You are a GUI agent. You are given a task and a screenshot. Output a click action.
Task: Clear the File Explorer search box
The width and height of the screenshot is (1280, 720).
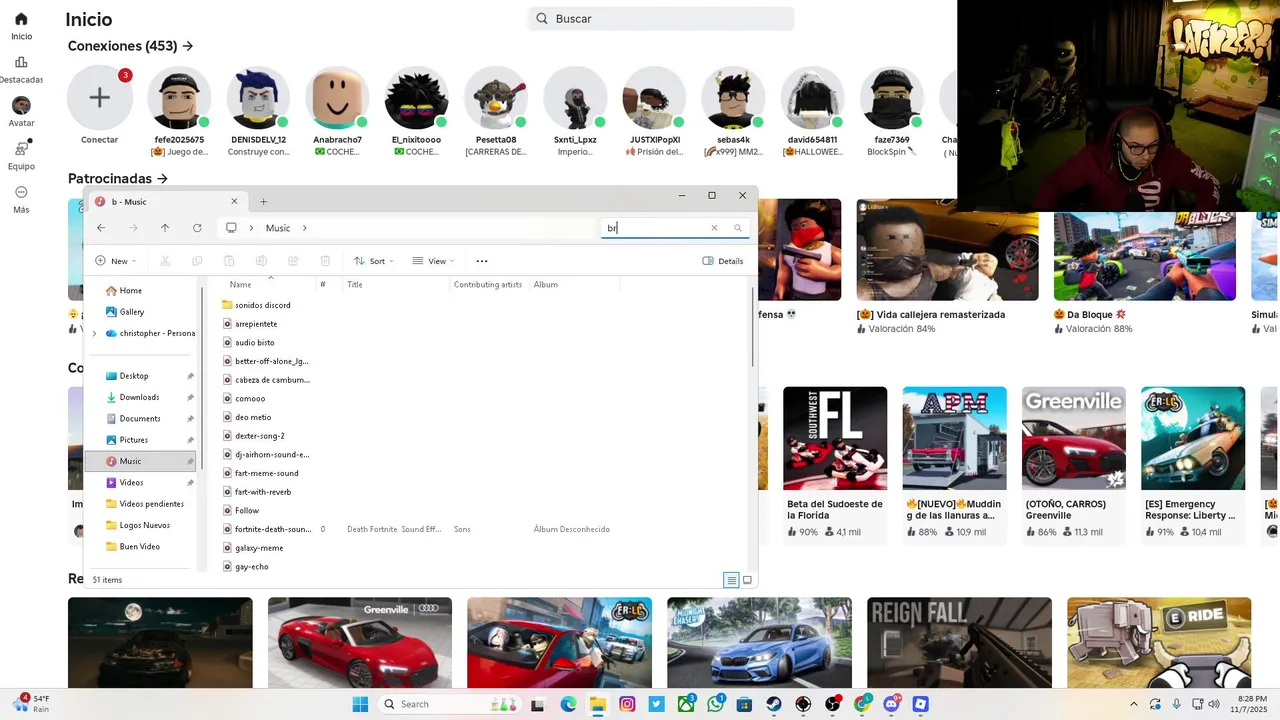click(x=714, y=228)
